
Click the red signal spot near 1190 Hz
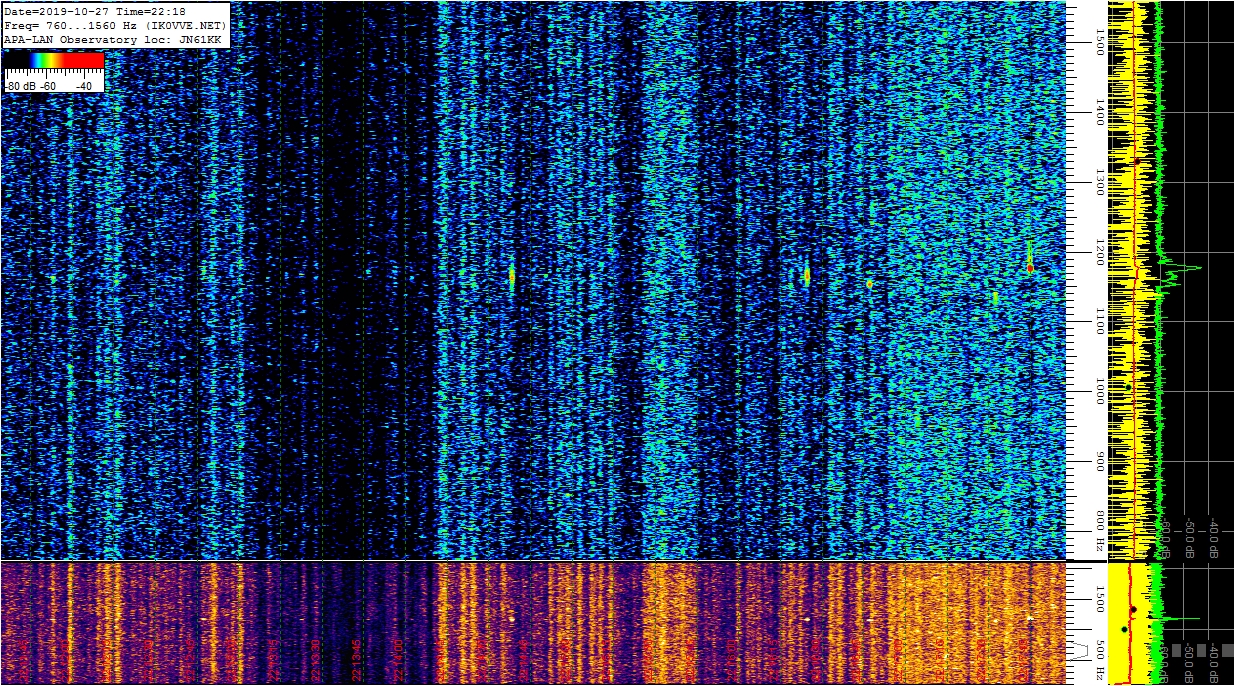click(x=1030, y=267)
